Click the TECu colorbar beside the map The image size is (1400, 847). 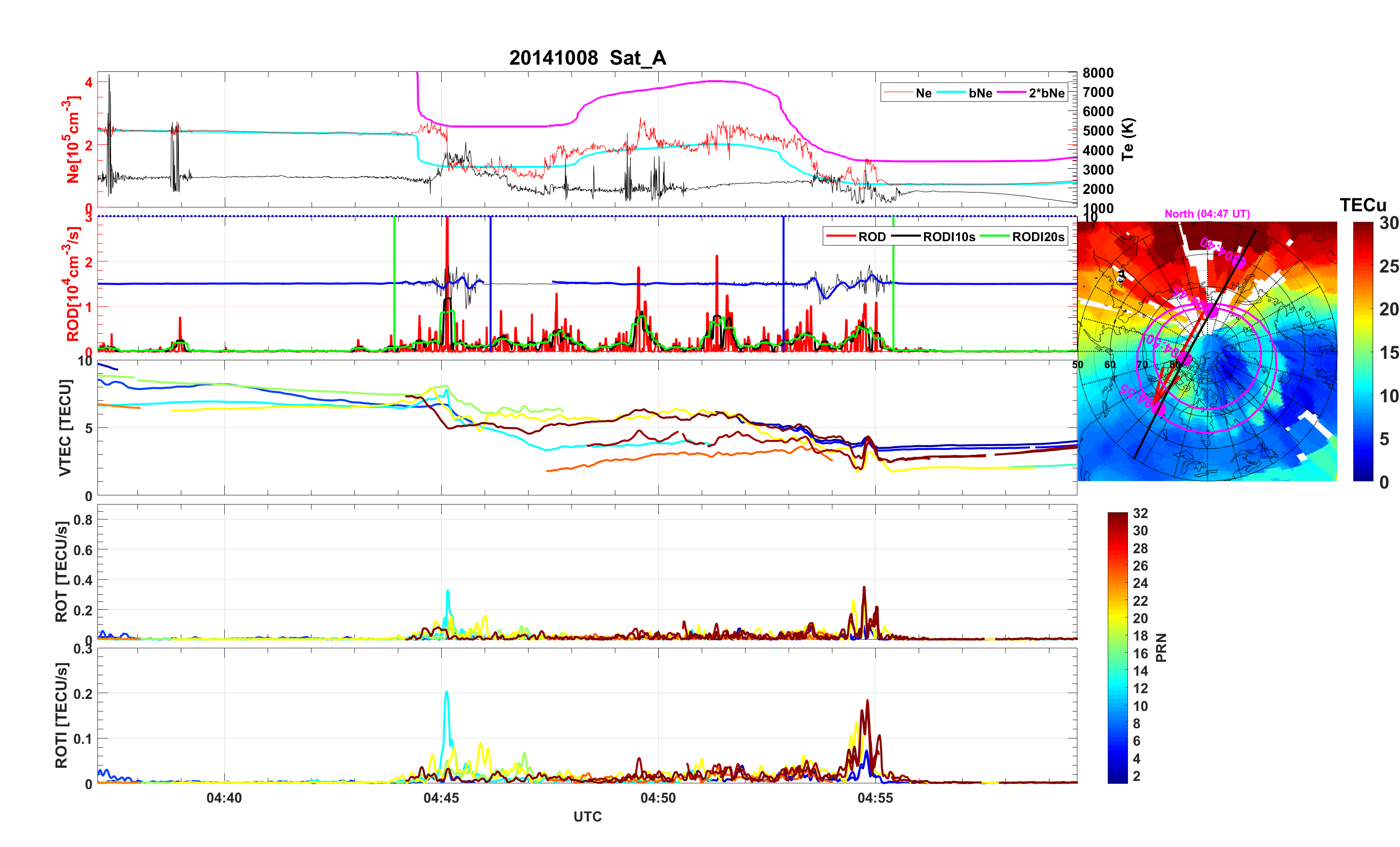click(1362, 351)
